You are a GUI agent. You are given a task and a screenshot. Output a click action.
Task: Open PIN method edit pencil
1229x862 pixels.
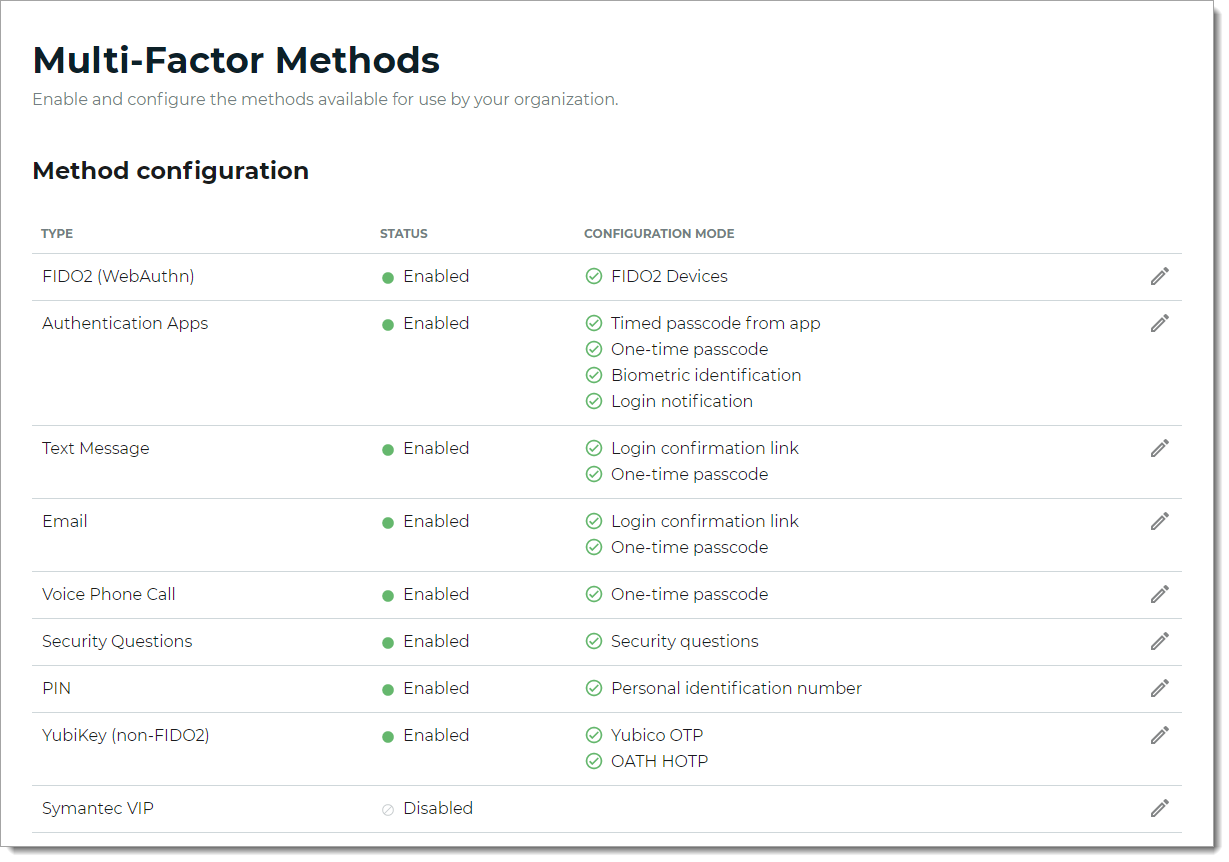coord(1159,689)
